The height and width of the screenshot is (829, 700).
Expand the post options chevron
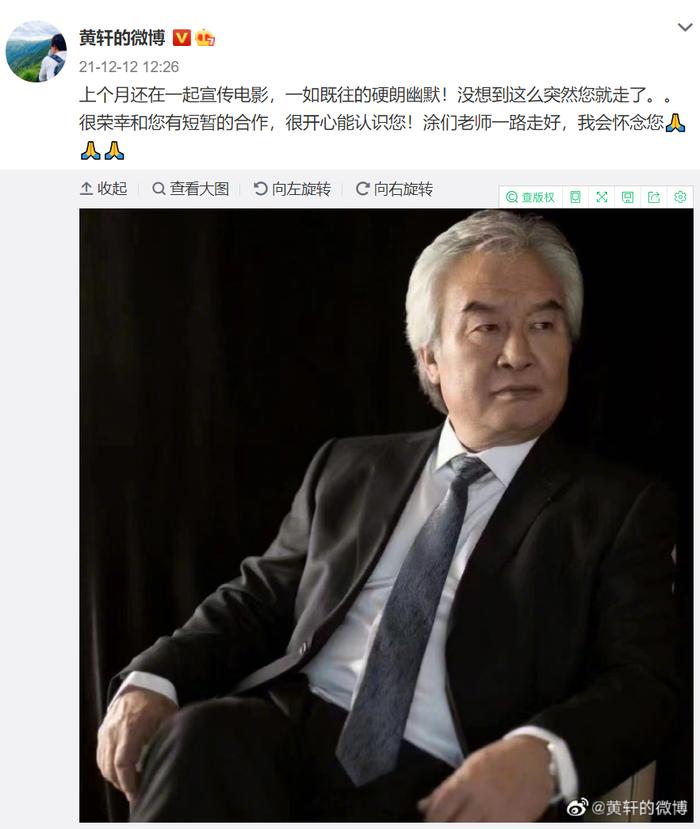(685, 27)
